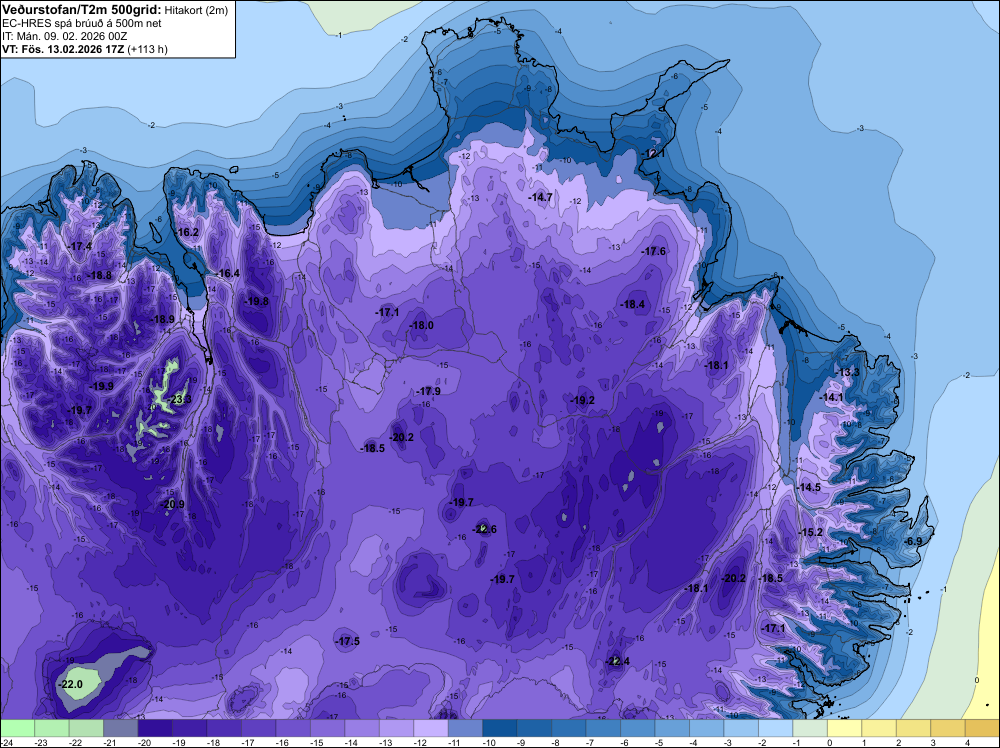1000x748 pixels.
Task: Select the 'EC-HRES spá brúuð á 500m net' line
Action: pyautogui.click(x=82, y=23)
